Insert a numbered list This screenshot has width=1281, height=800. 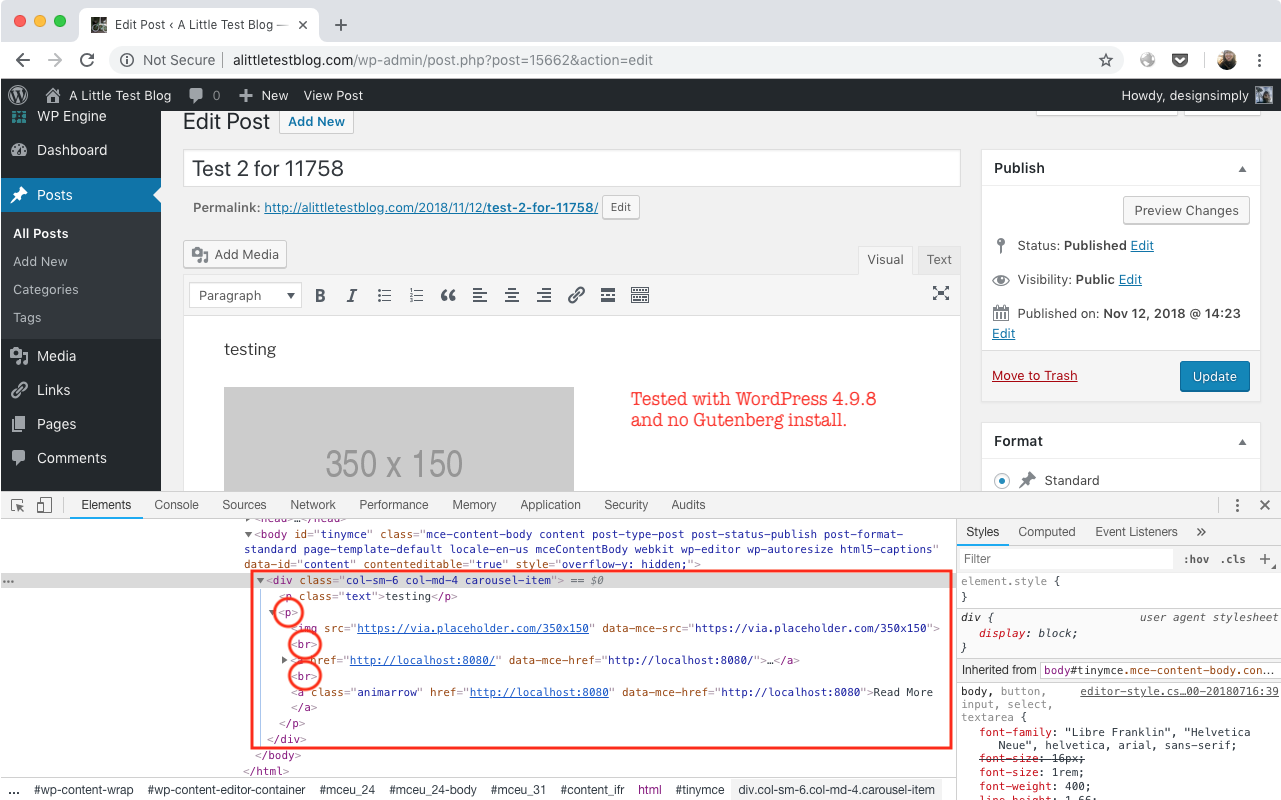(416, 295)
